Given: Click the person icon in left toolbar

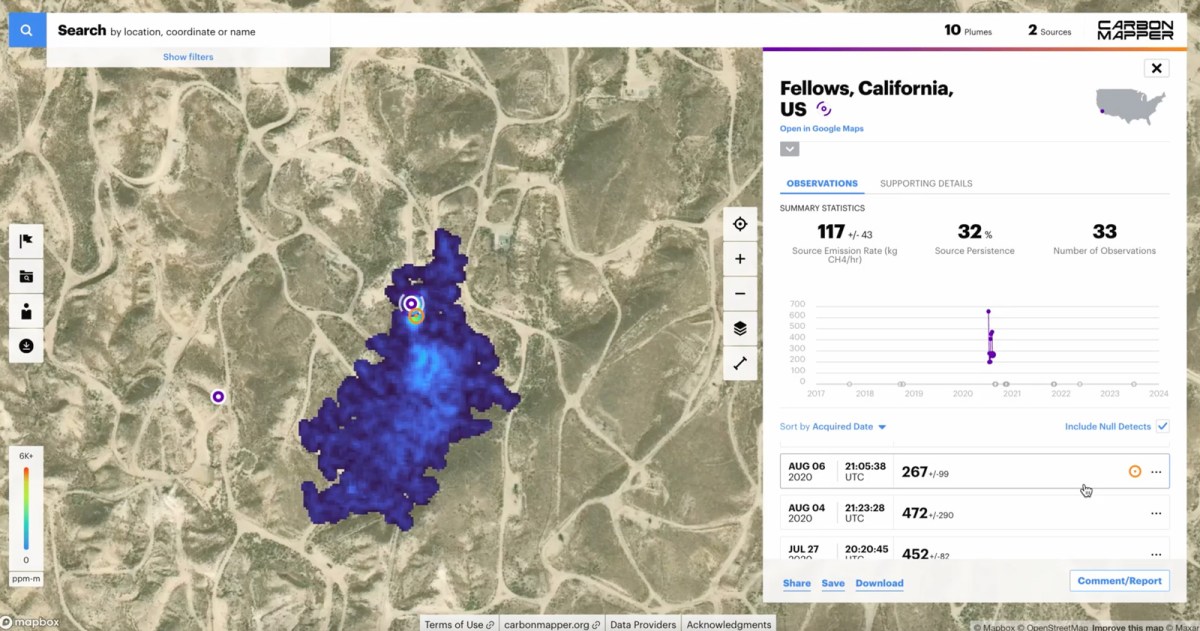Looking at the screenshot, I should click(26, 311).
